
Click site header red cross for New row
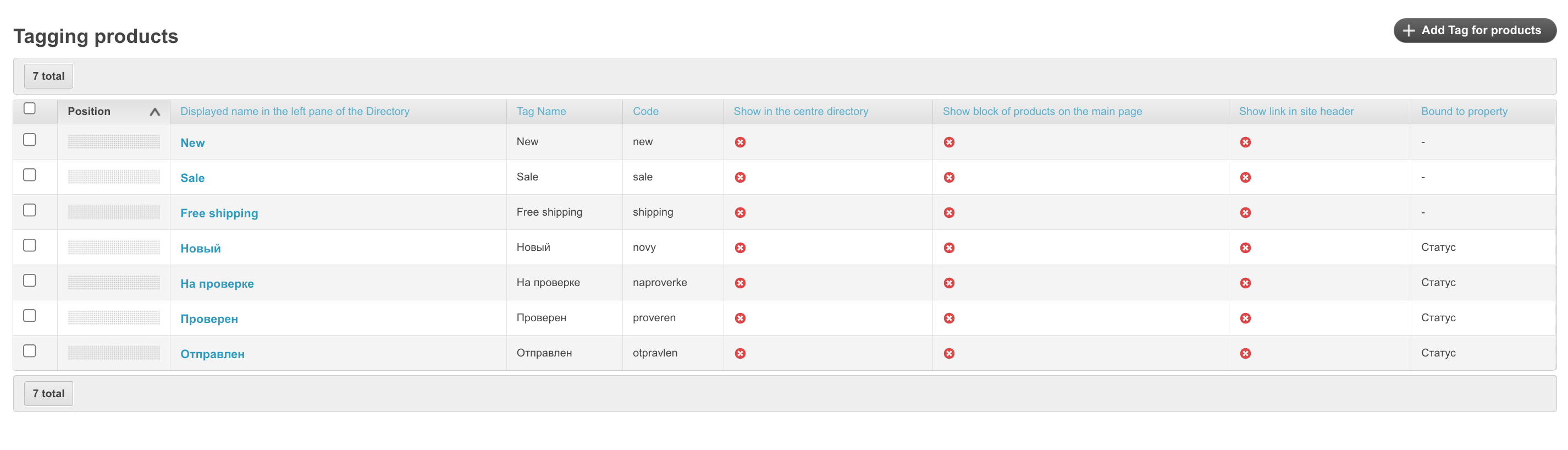click(1245, 142)
